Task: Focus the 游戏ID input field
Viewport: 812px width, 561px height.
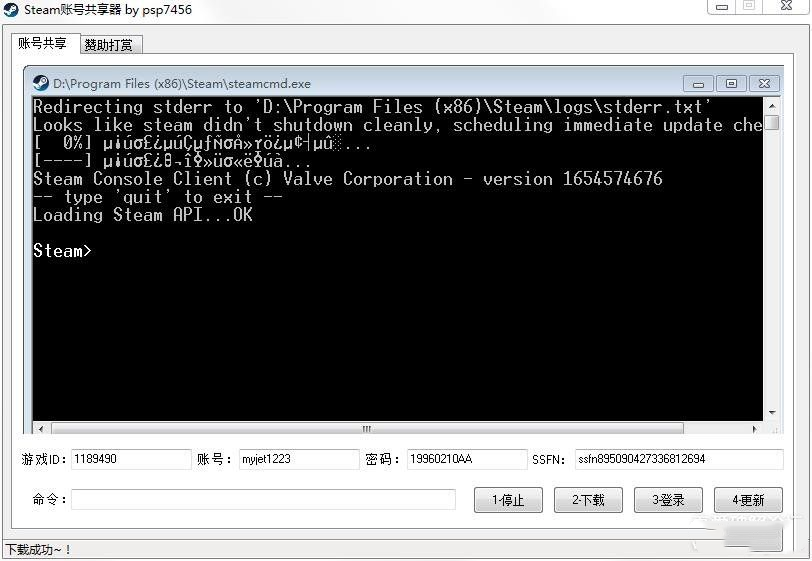Action: click(x=131, y=459)
